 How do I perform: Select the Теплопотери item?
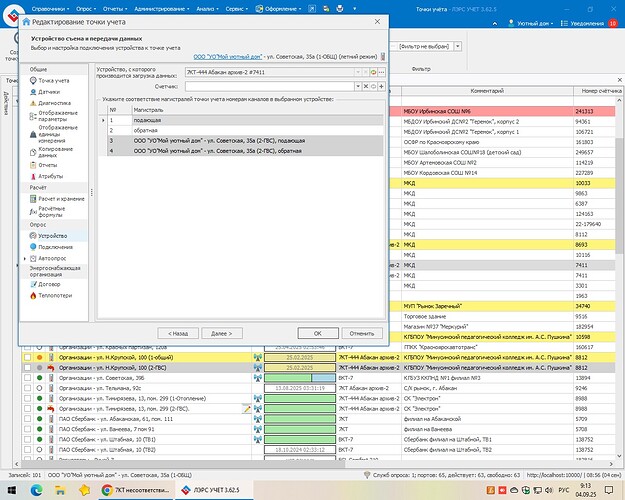[x=56, y=295]
